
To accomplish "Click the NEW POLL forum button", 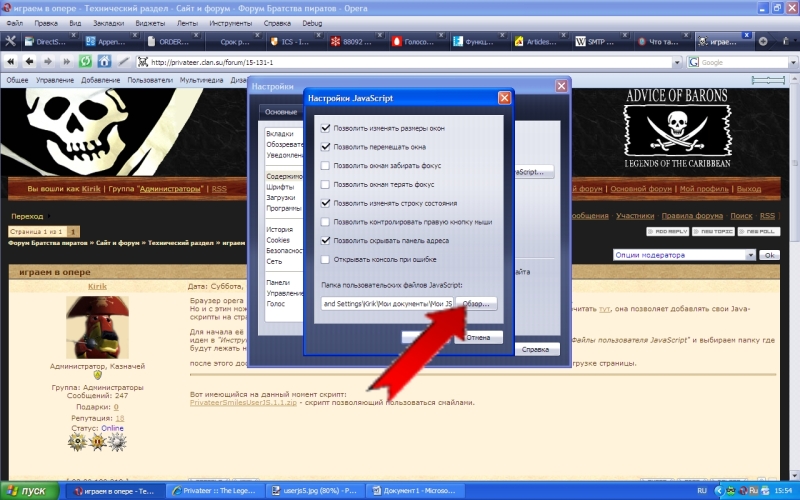I will 758,232.
